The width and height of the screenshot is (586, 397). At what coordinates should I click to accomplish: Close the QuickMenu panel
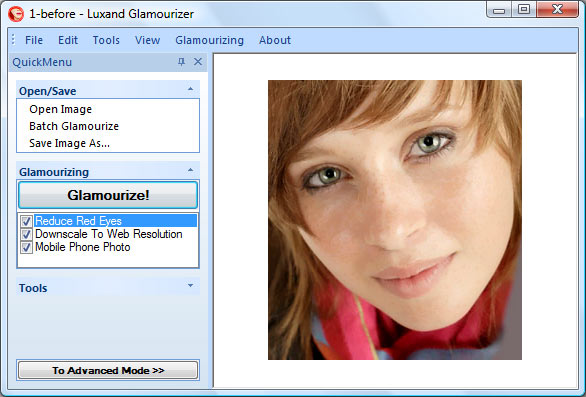(198, 62)
